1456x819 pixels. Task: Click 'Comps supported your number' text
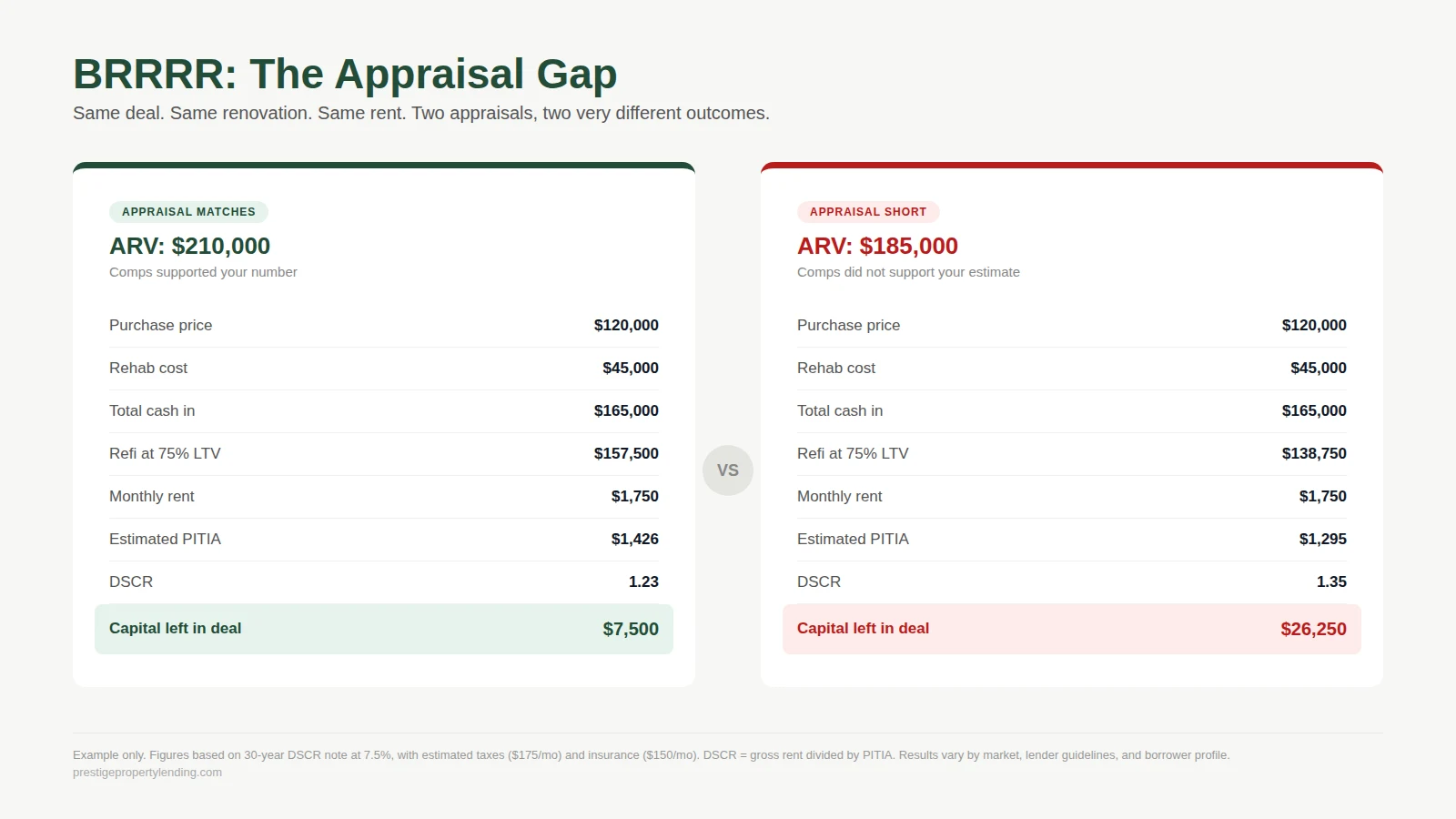(203, 272)
